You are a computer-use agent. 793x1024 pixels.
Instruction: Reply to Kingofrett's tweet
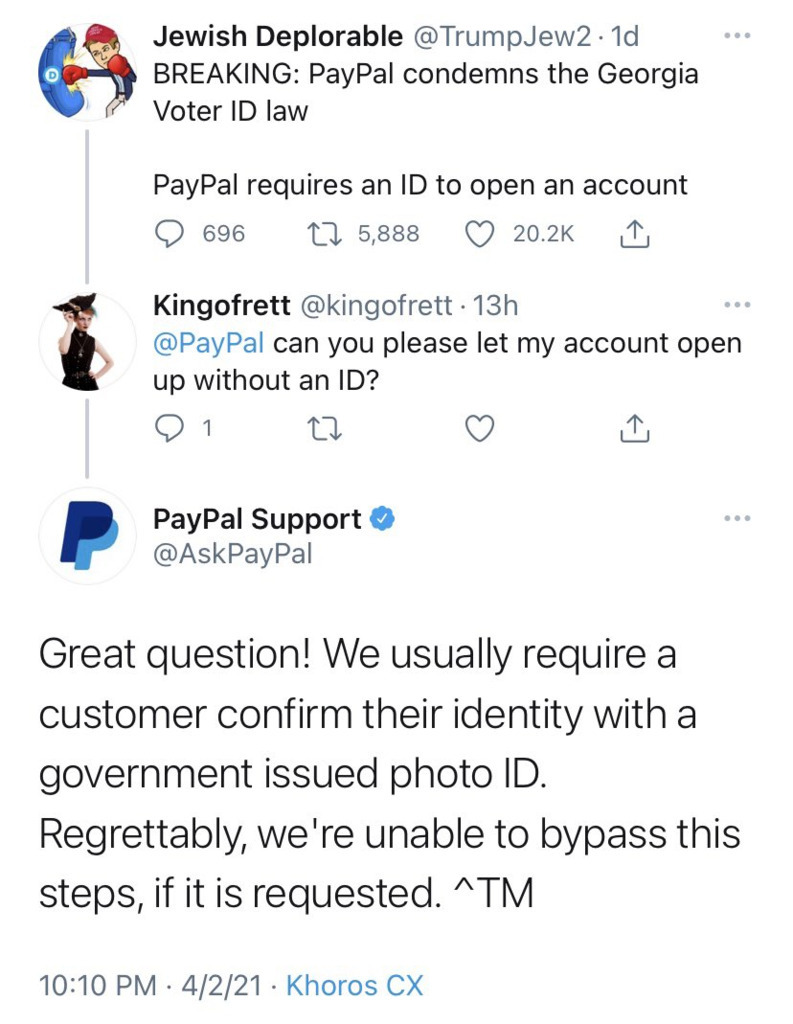(x=170, y=428)
